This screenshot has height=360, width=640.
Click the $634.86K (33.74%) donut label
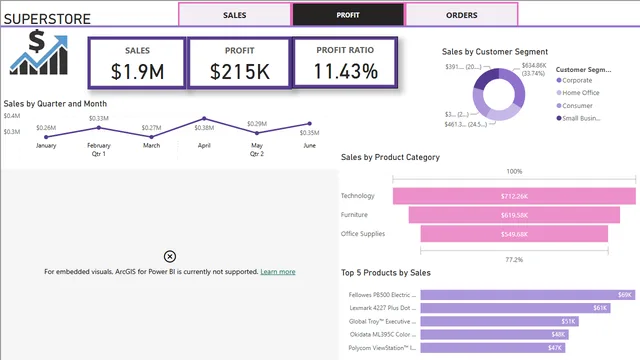(x=533, y=69)
